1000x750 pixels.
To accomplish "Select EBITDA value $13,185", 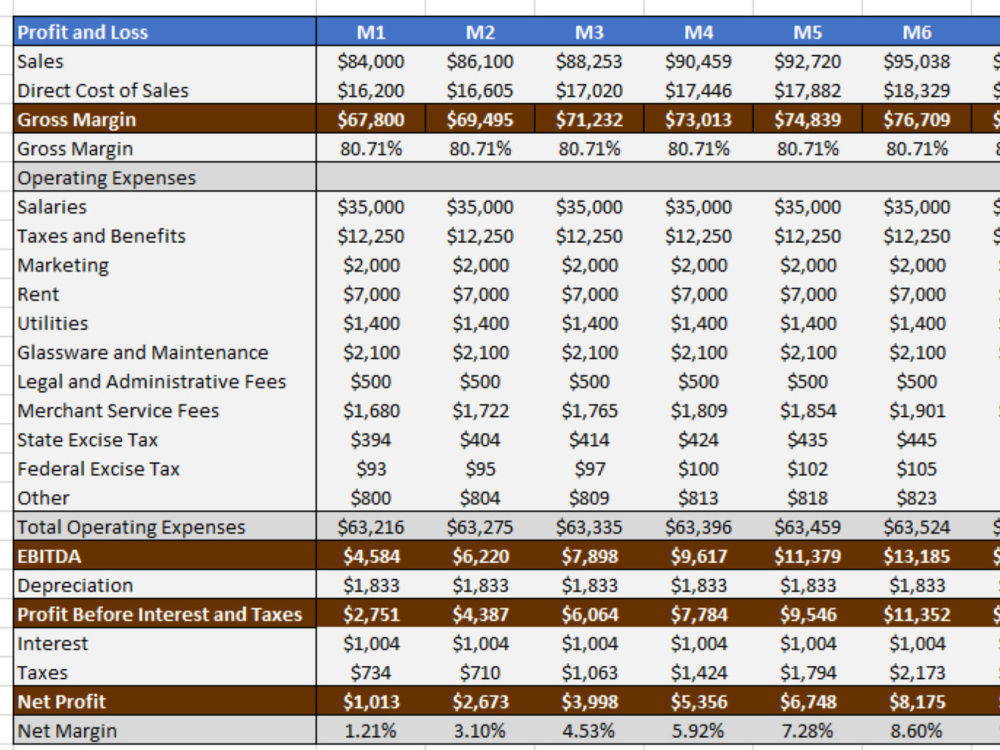I will [916, 556].
